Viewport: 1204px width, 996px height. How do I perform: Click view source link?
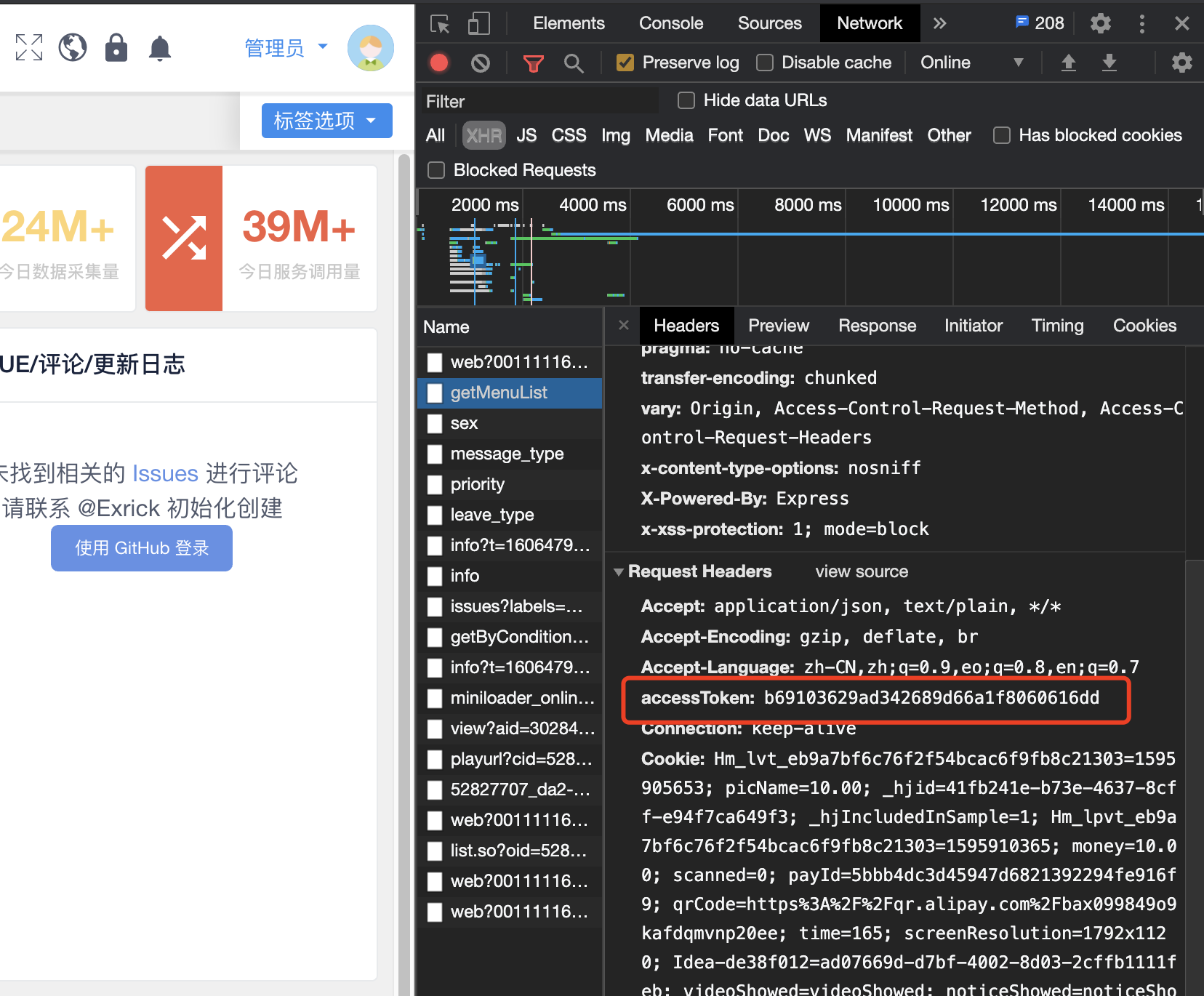[x=862, y=571]
